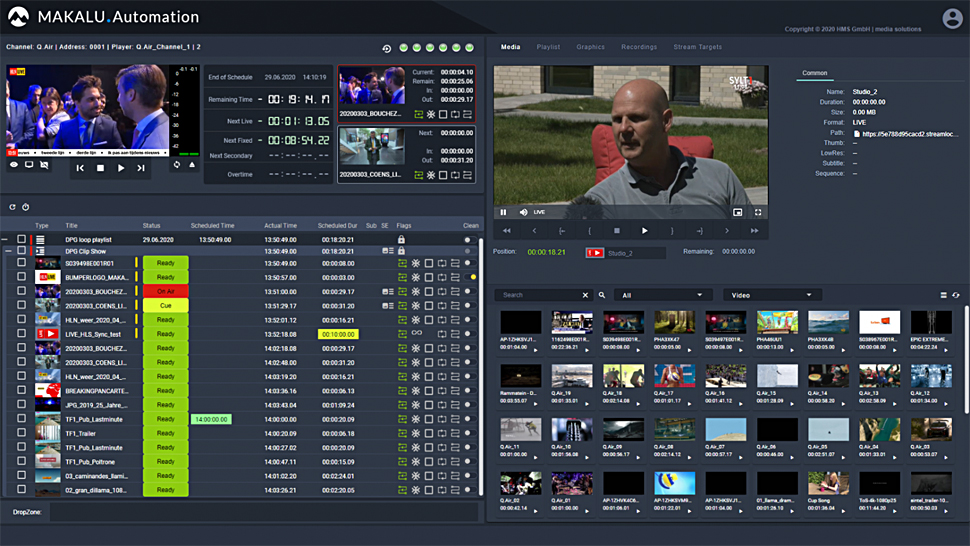Click the asterisk flag on BUMPERLOGO_MAKA row
The image size is (970, 546).
tap(416, 278)
